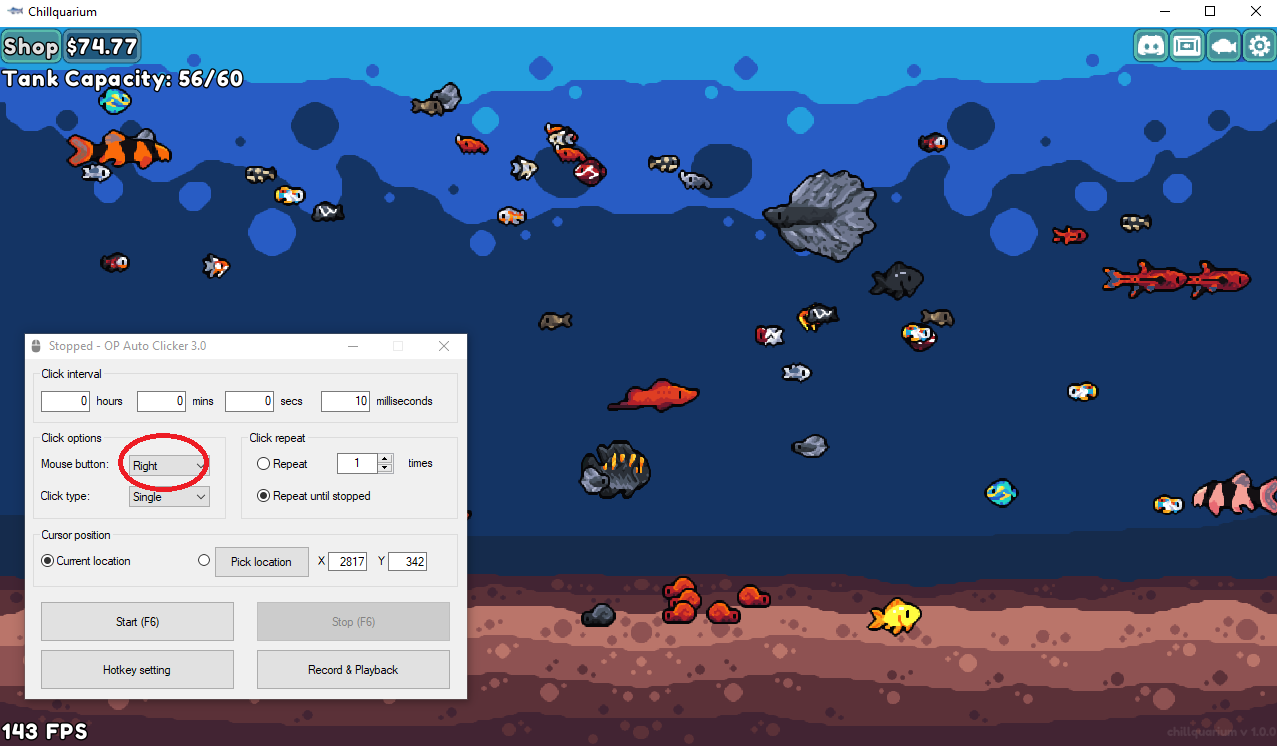Open the Shop menu
Screen dimensions: 1277x746
[31, 46]
